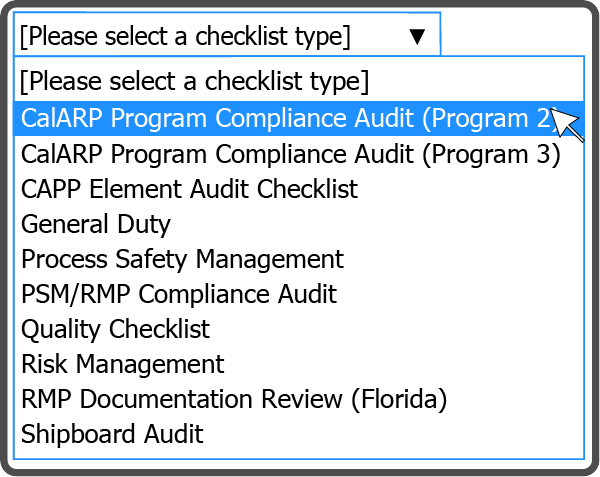Image resolution: width=600 pixels, height=477 pixels.
Task: Select Process Safety Management from list
Action: pos(299,259)
